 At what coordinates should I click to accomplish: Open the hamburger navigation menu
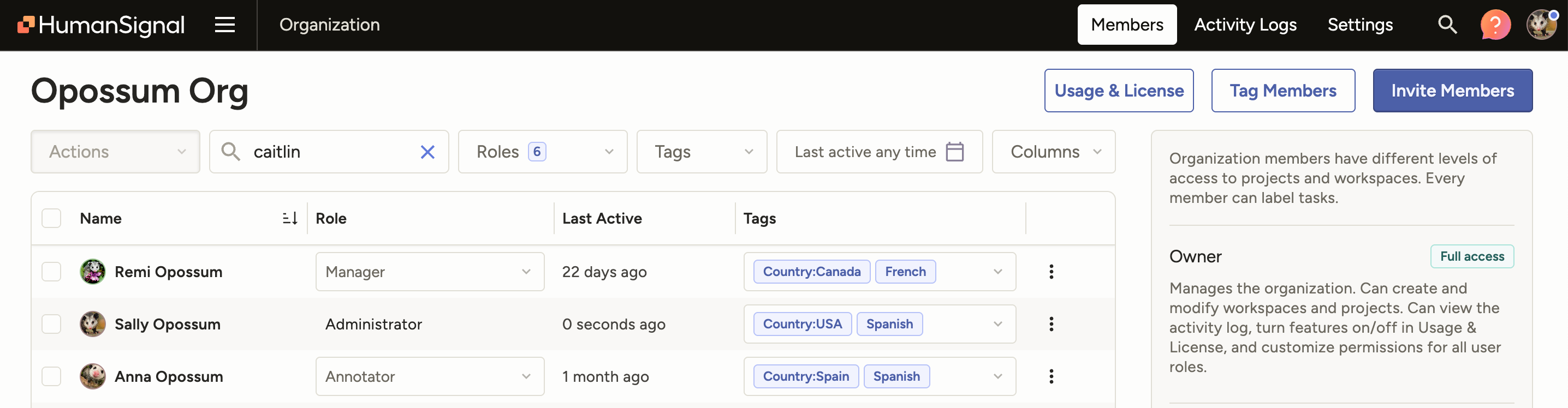(x=224, y=25)
